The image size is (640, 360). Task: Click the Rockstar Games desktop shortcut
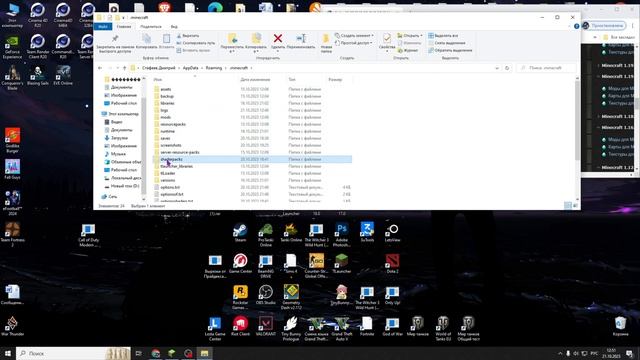pos(240,297)
